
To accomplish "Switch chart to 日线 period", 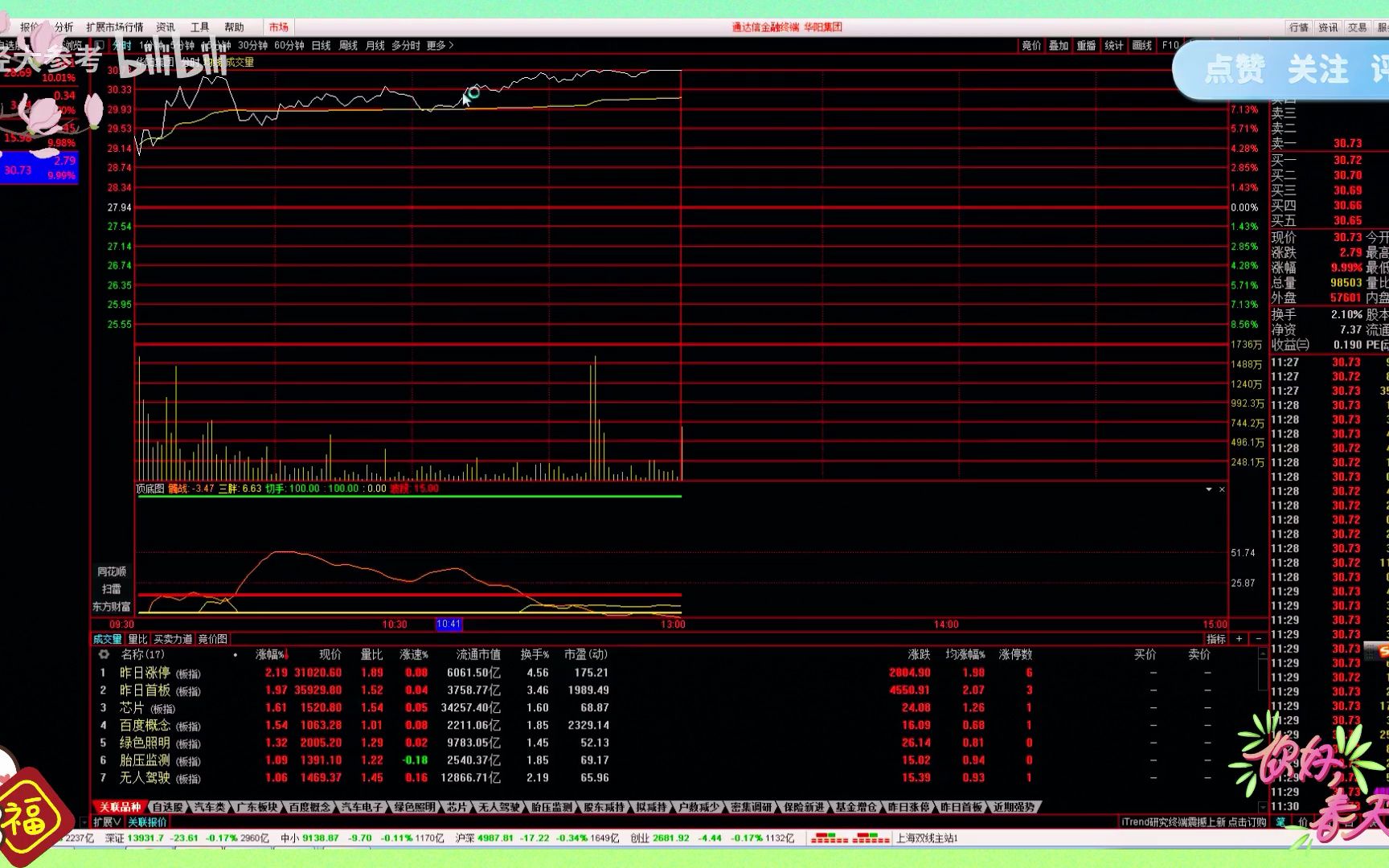I will pos(321,46).
